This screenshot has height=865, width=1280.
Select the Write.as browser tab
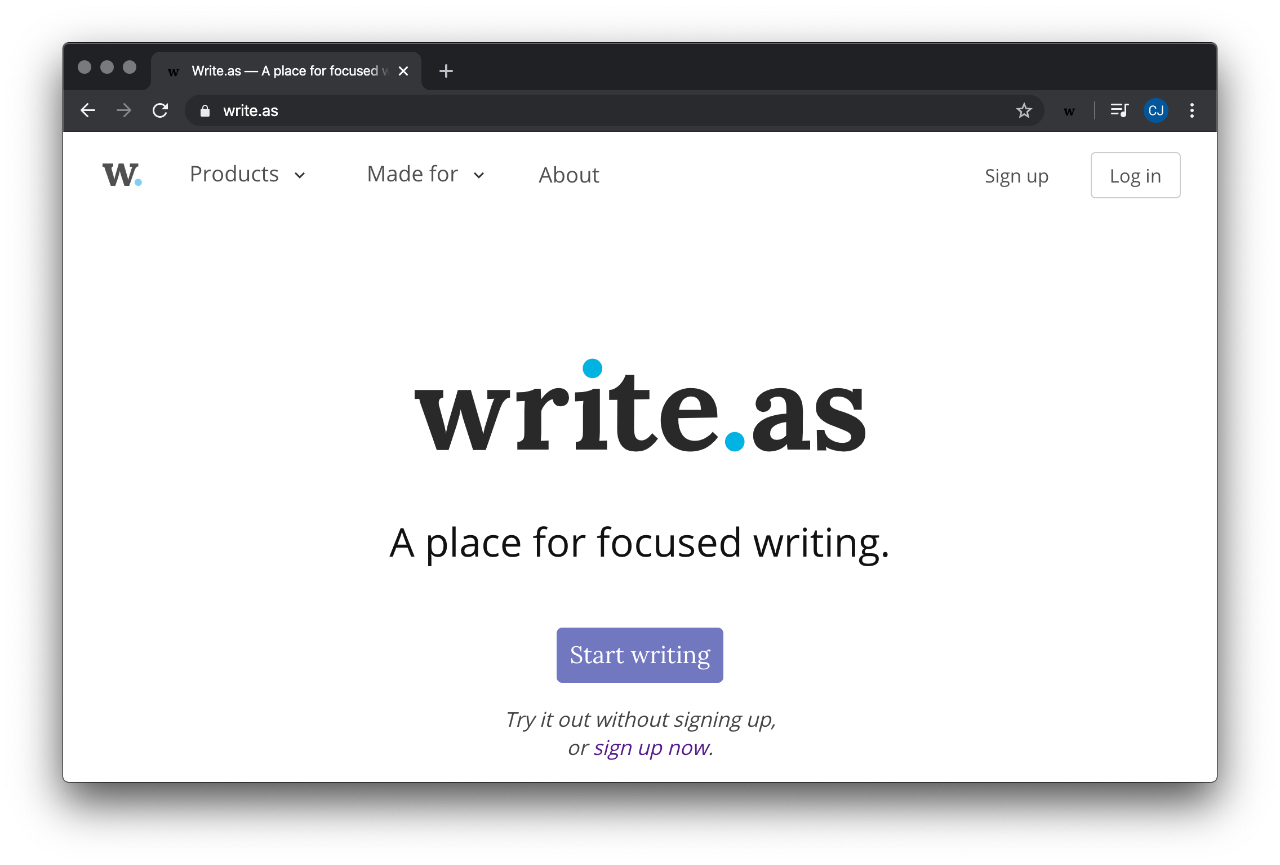pyautogui.click(x=287, y=71)
